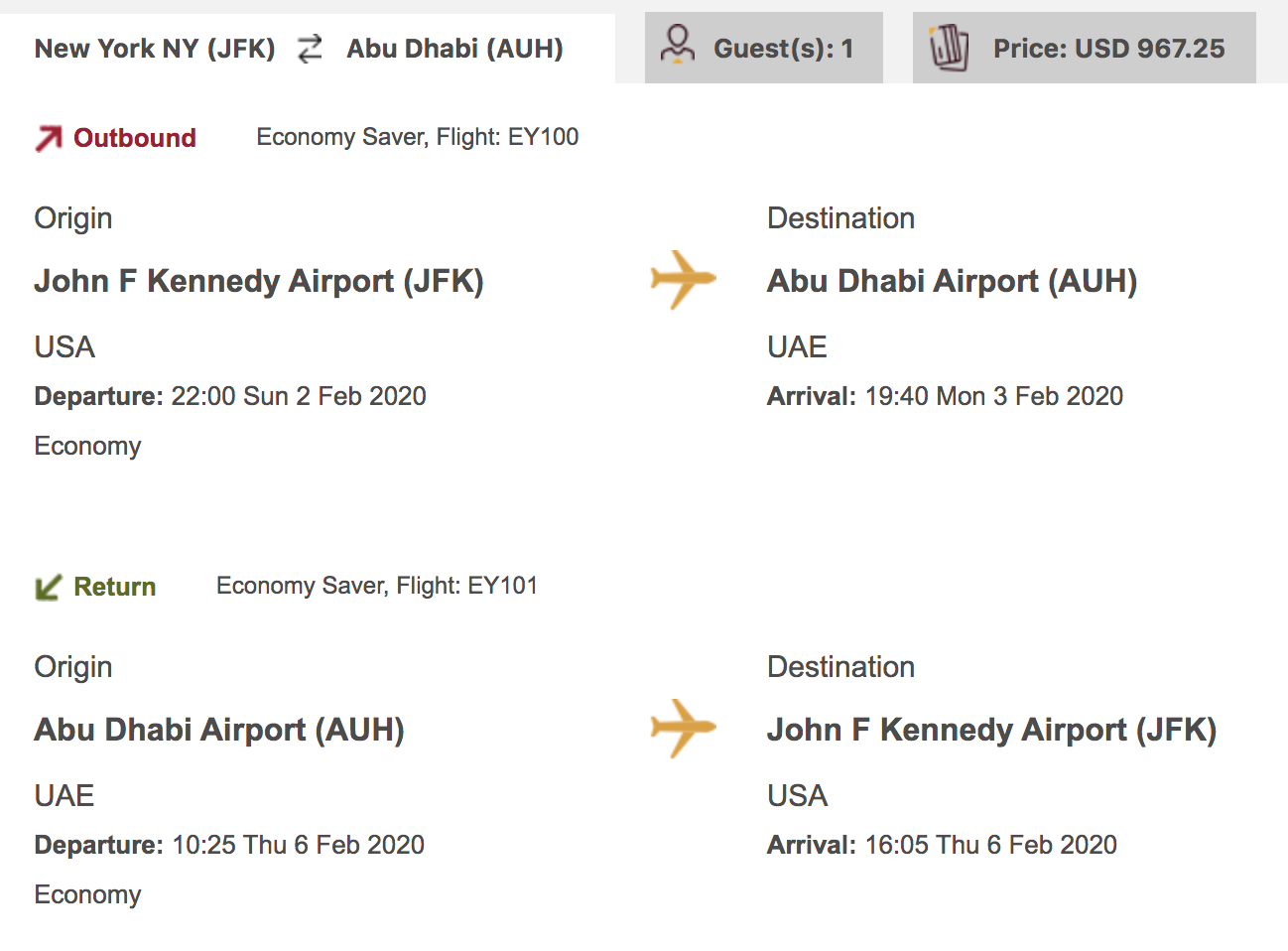Screen dimensions: 1288x951
Task: Open the Guest(s): 1 tab
Action: (x=764, y=48)
